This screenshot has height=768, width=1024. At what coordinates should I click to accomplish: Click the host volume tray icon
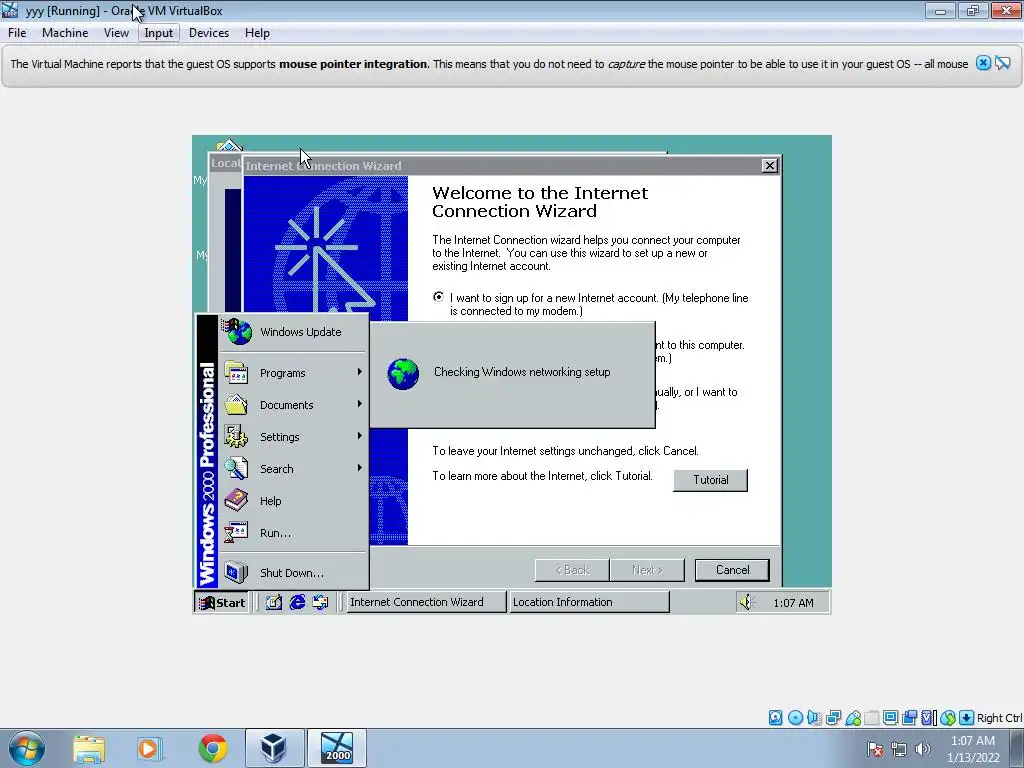tap(922, 749)
